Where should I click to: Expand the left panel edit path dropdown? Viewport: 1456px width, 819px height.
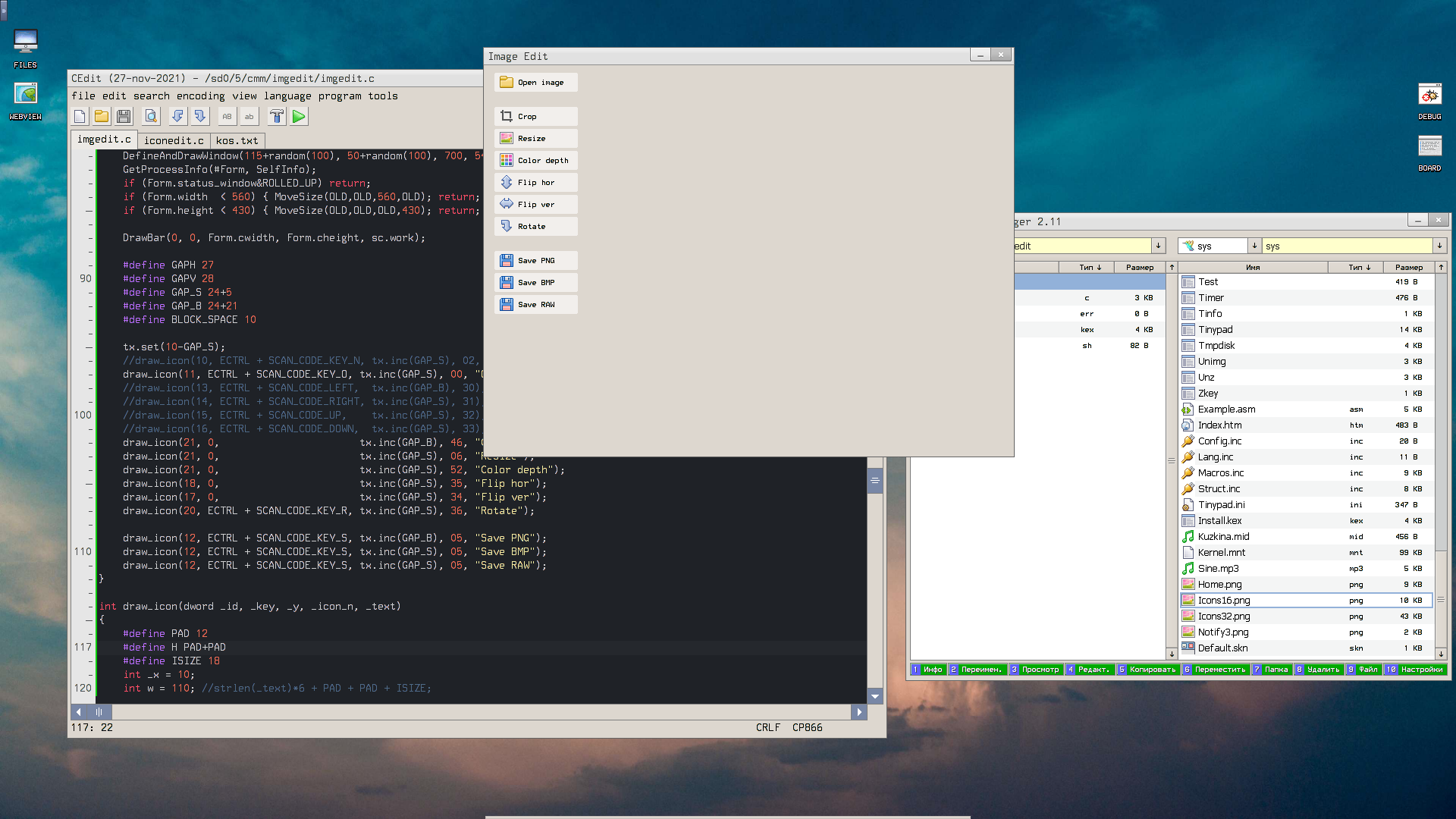(1158, 246)
